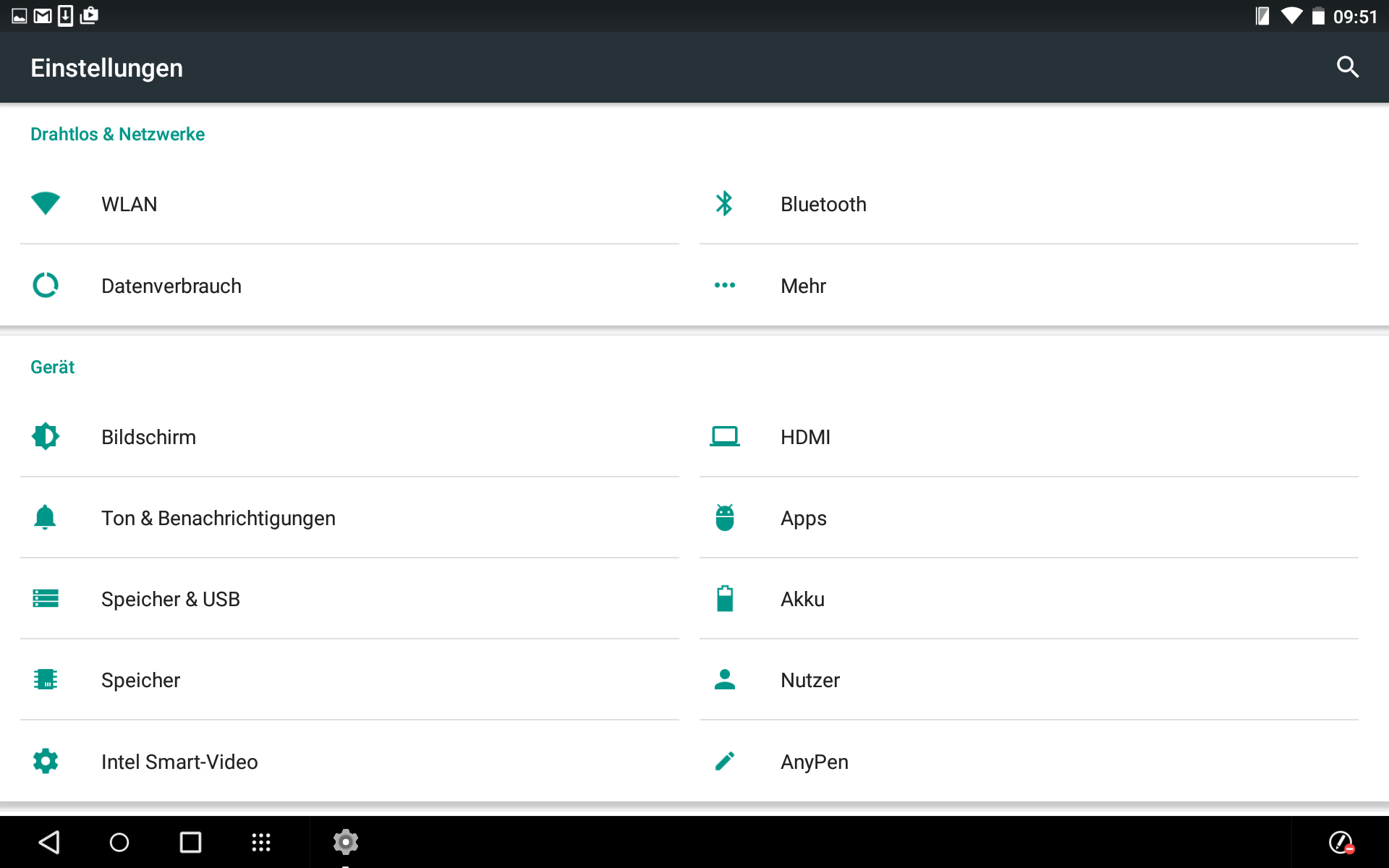This screenshot has width=1389, height=868.
Task: Tap the clock showing 09:51
Action: (1355, 17)
